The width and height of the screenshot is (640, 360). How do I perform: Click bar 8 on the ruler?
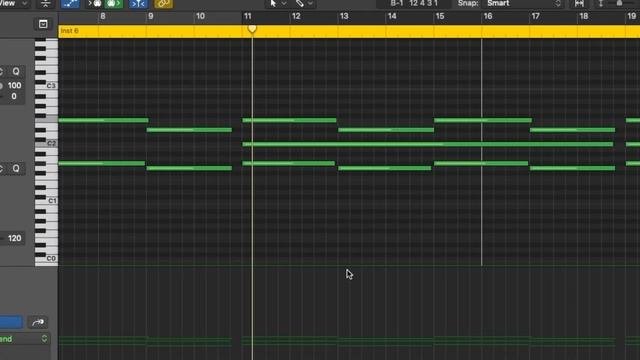pos(103,16)
